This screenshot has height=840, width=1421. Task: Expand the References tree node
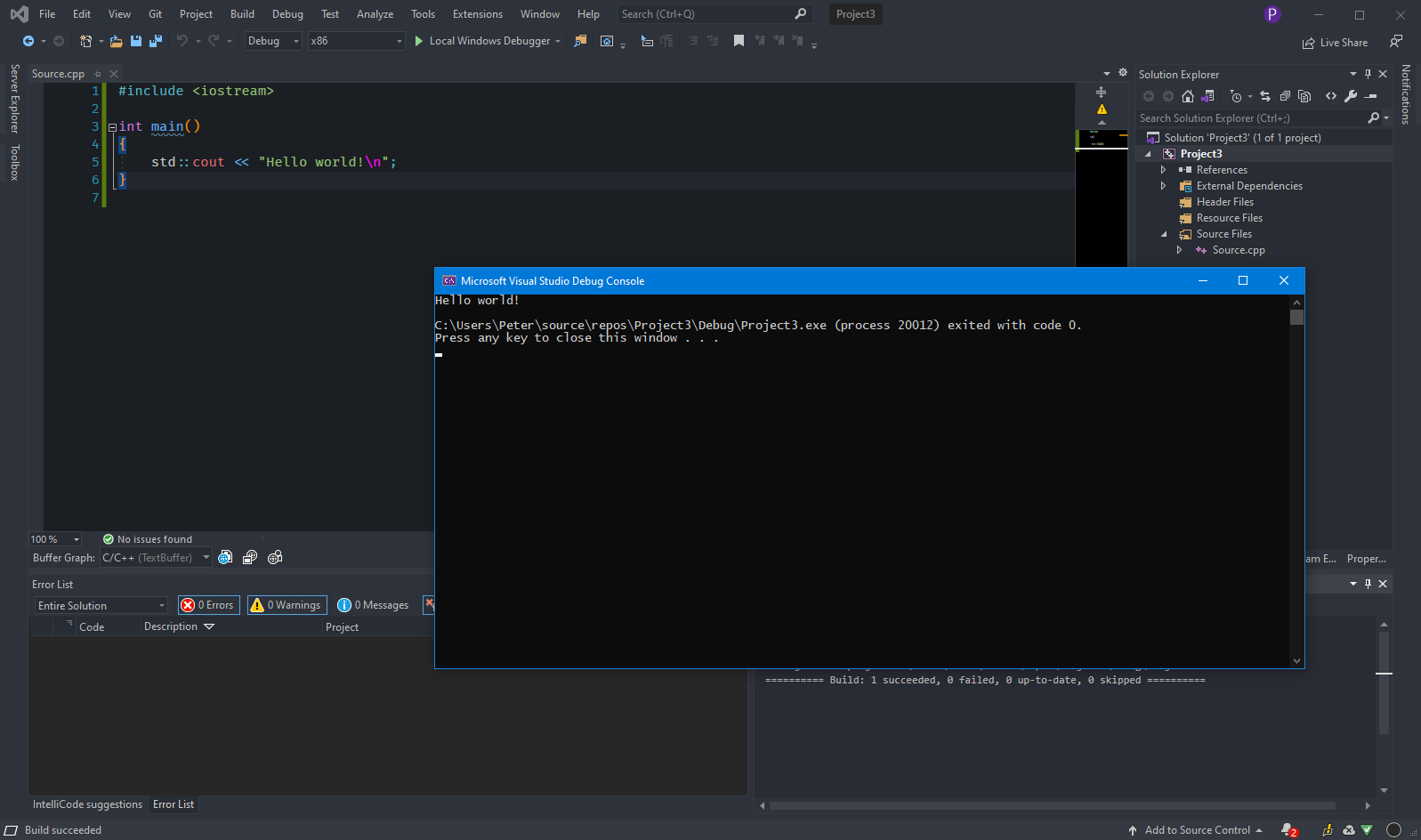coord(1163,170)
